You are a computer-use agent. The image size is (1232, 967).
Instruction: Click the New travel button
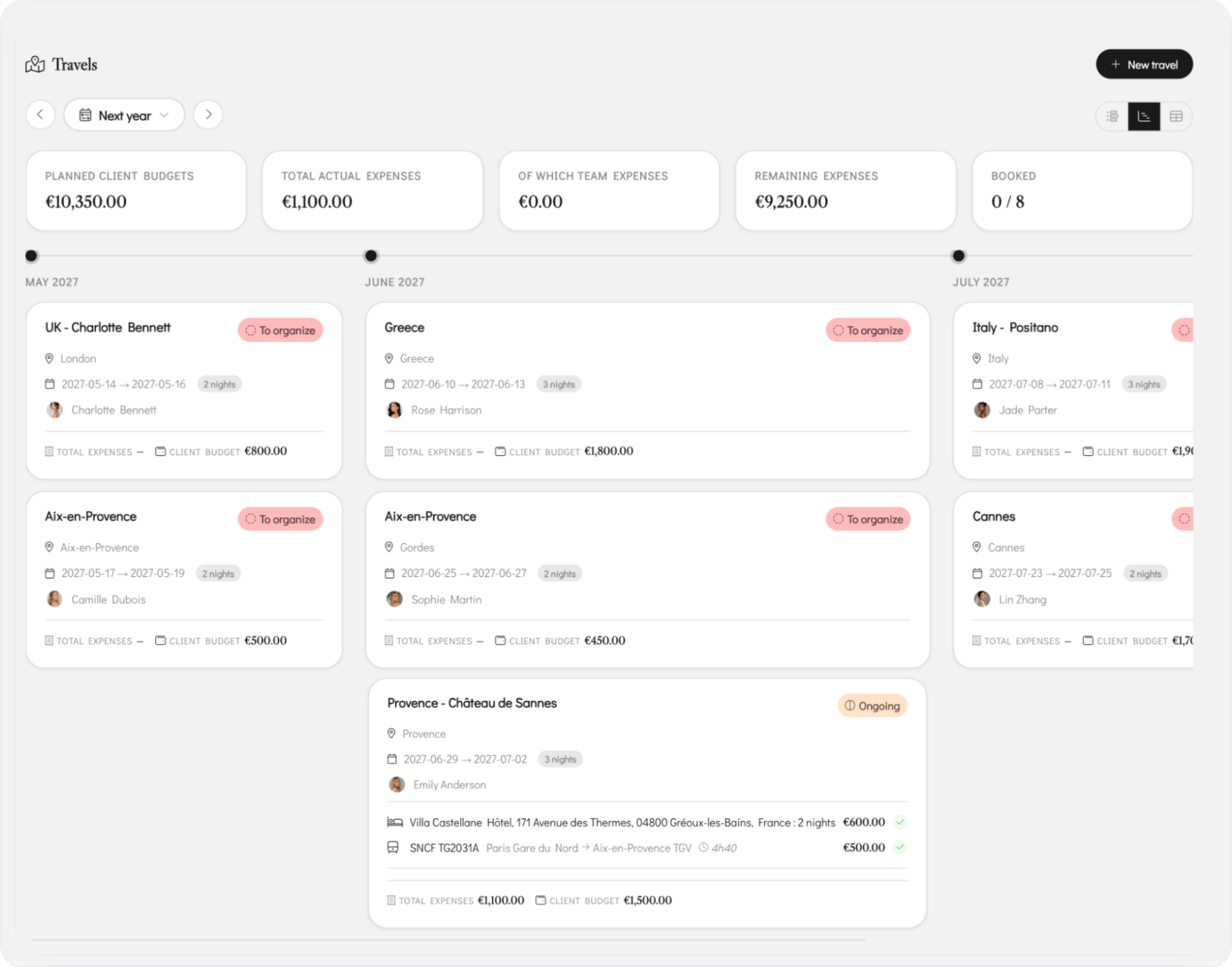coord(1144,65)
